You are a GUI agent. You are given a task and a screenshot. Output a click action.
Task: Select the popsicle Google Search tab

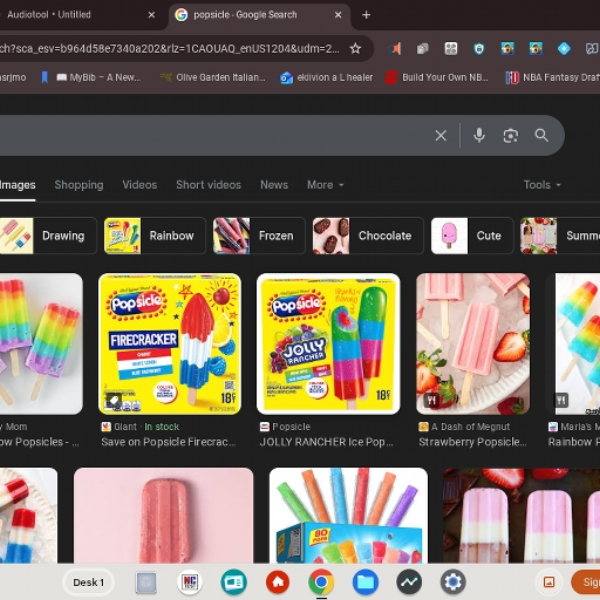point(259,15)
